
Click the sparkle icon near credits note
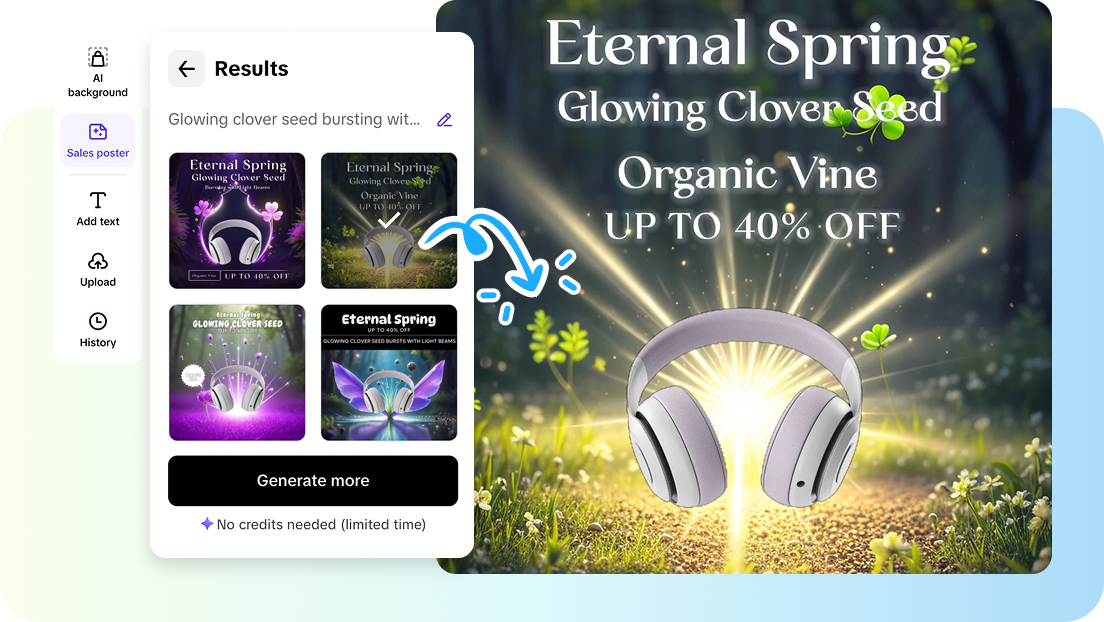207,523
